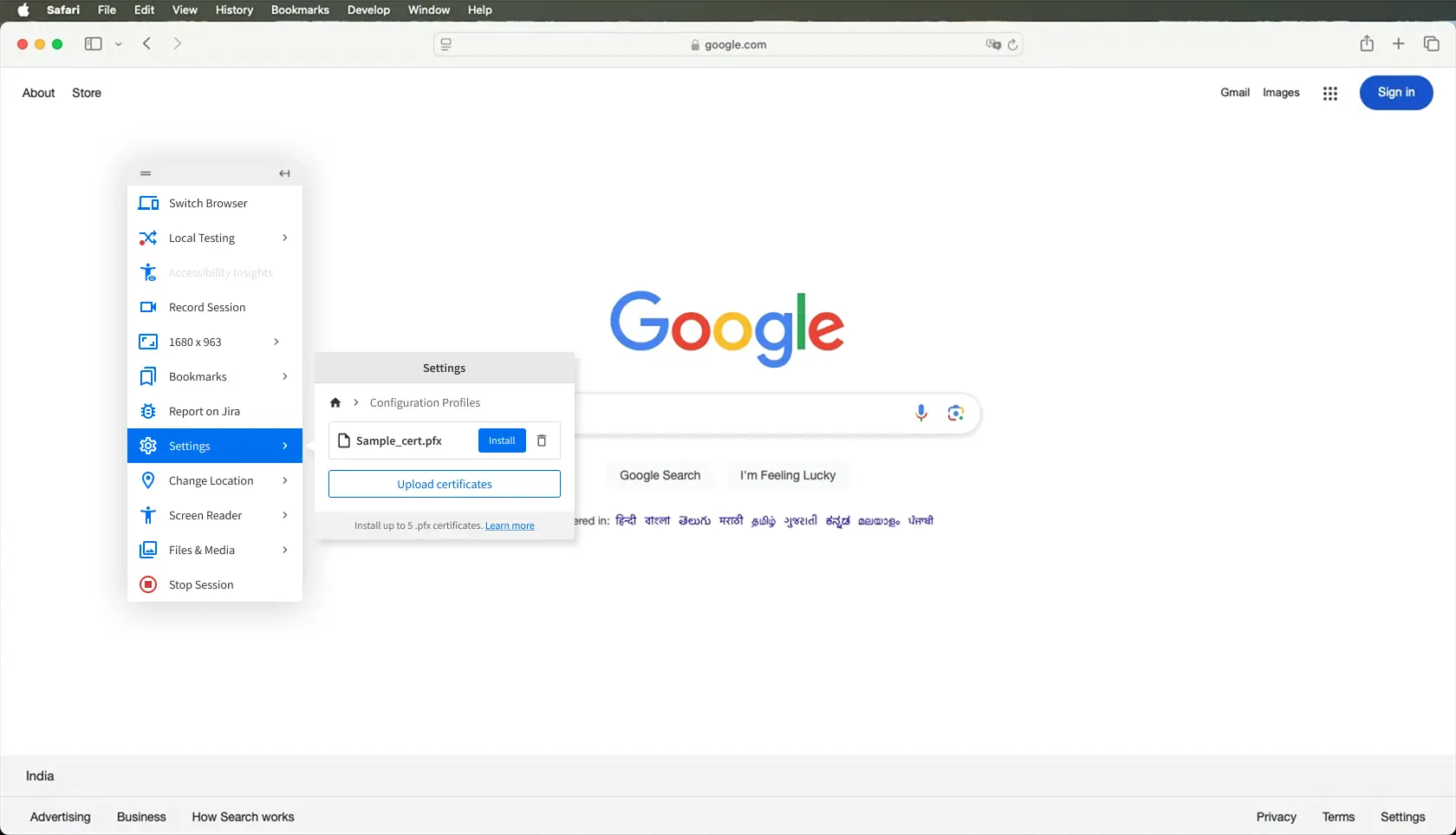Viewport: 1456px width, 835px height.
Task: Open the Google apps grid
Action: pyautogui.click(x=1329, y=93)
